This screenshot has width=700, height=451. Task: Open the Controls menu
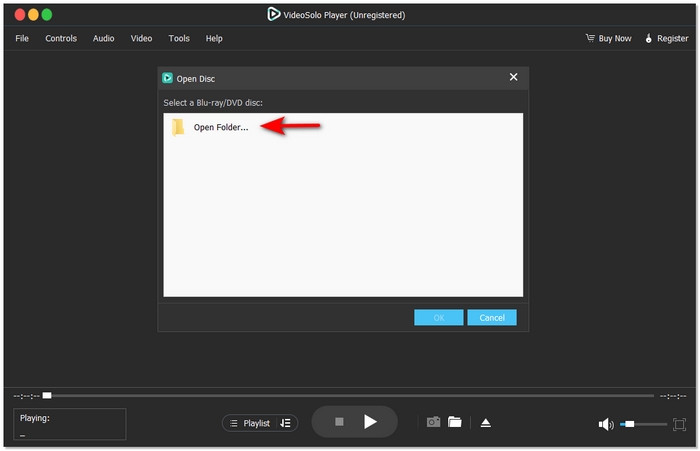61,38
